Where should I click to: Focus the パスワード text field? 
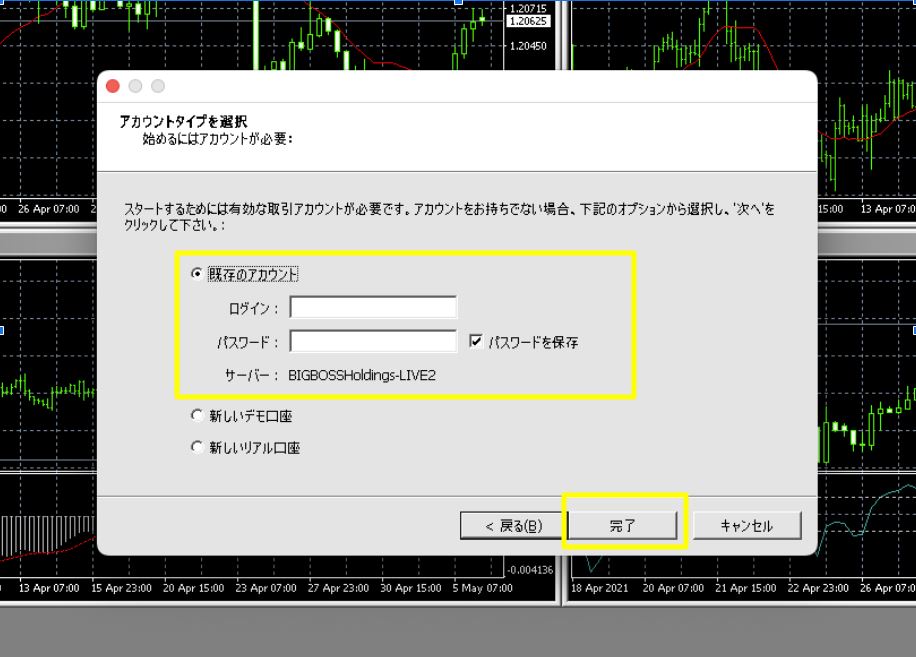(x=373, y=342)
